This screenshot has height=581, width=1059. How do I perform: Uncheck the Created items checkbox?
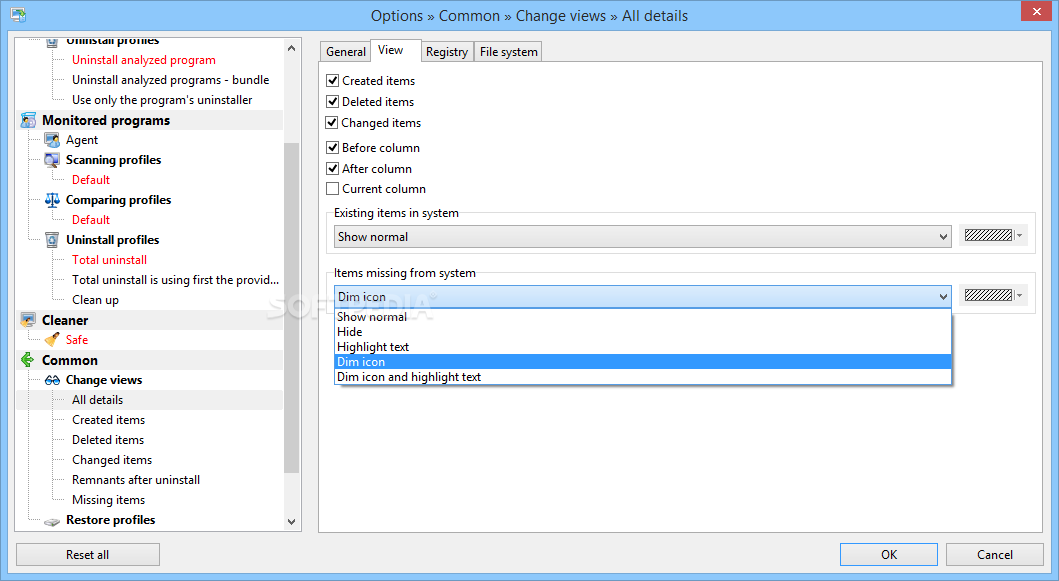[332, 80]
